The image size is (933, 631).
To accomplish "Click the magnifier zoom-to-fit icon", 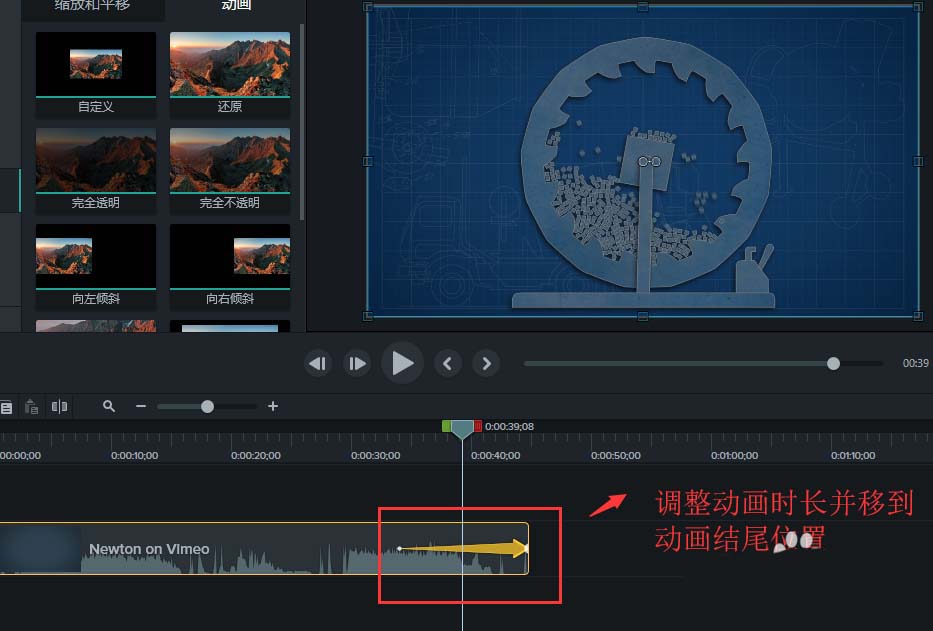I will (x=109, y=406).
